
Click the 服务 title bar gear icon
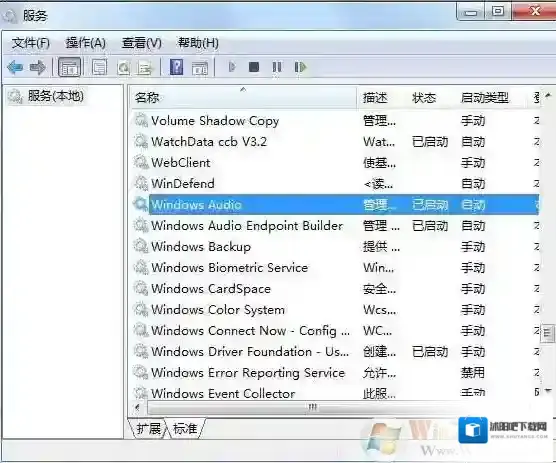10,16
